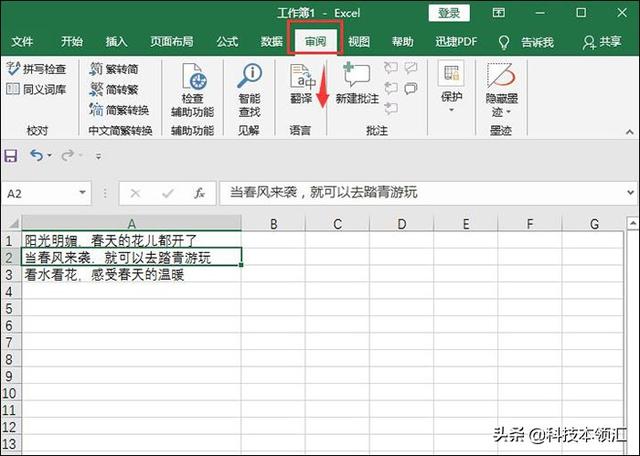Open ribbon display options icon

[x=498, y=13]
